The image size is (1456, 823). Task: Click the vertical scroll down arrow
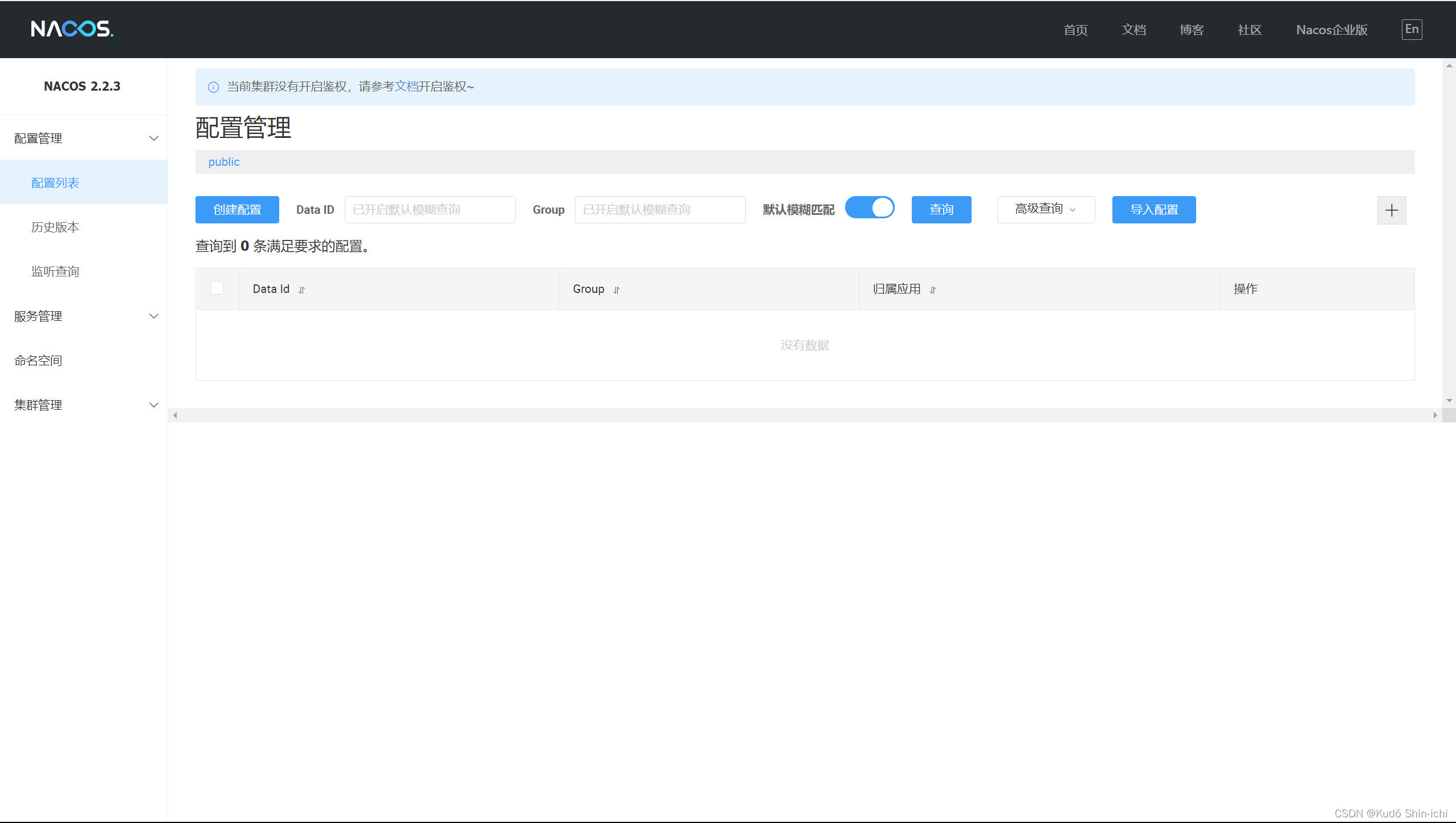click(1449, 401)
